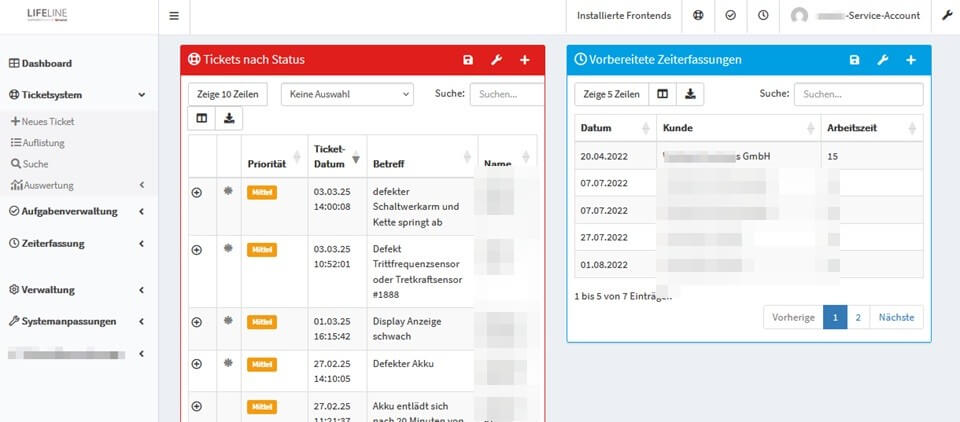Sort tickets by Betreff column
The height and width of the screenshot is (422, 960).
click(422, 156)
